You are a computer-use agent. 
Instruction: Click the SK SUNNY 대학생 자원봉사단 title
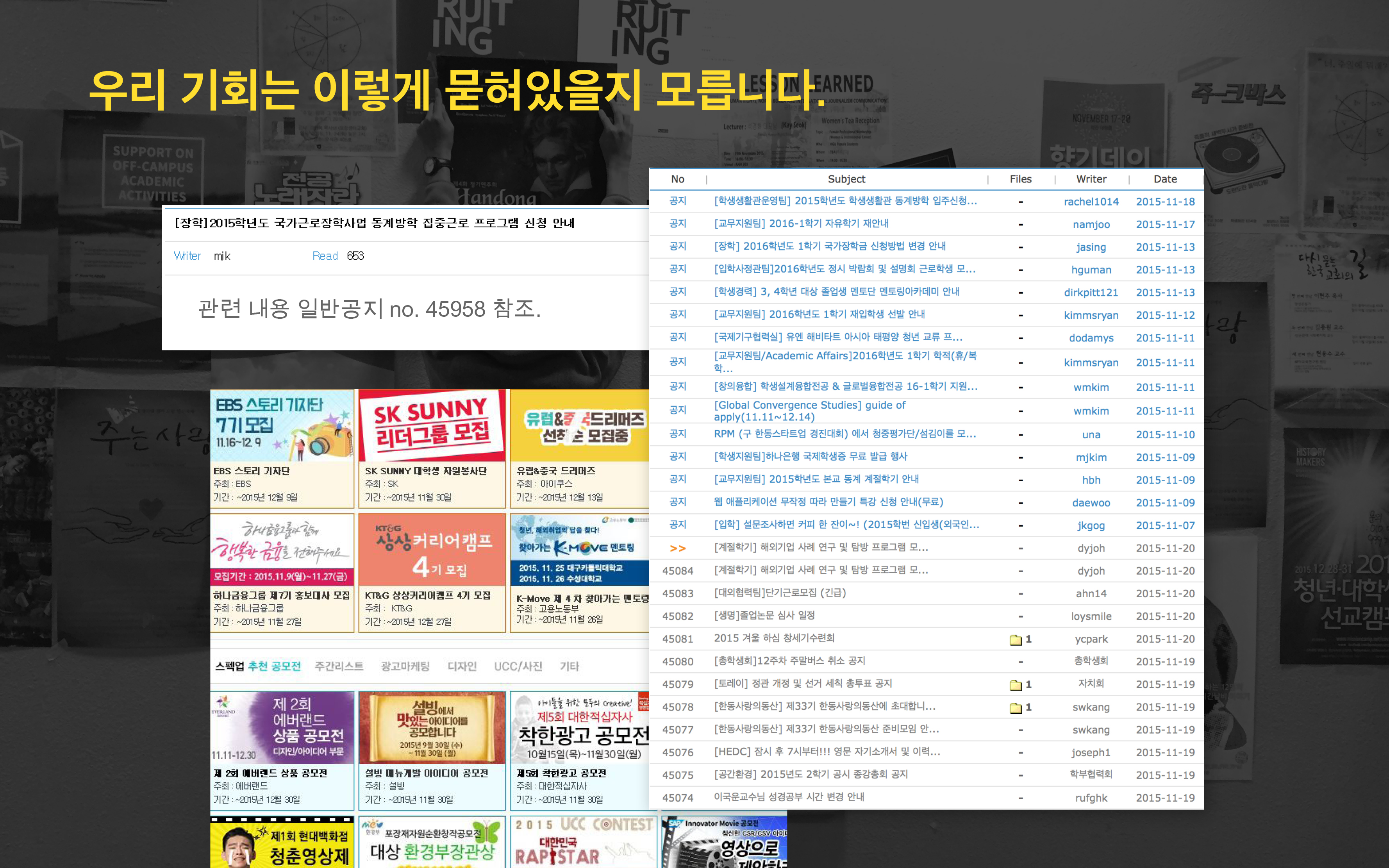pyautogui.click(x=425, y=471)
